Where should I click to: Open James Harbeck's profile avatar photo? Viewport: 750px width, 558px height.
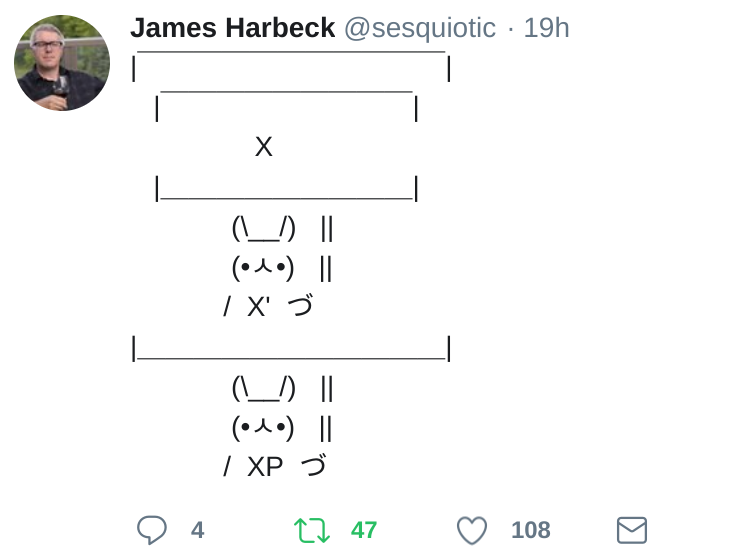(x=62, y=63)
